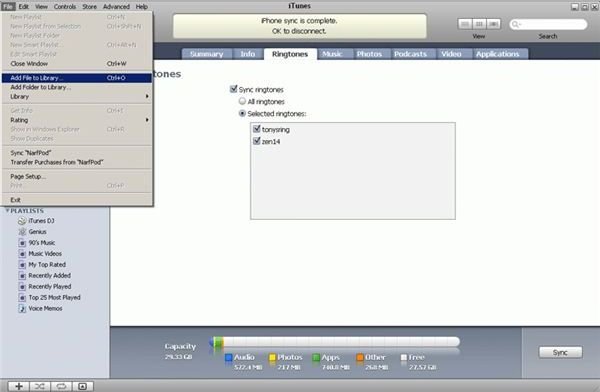600x392 pixels.
Task: Toggle shuffle with the crossed-arrows icon
Action: tap(40, 386)
